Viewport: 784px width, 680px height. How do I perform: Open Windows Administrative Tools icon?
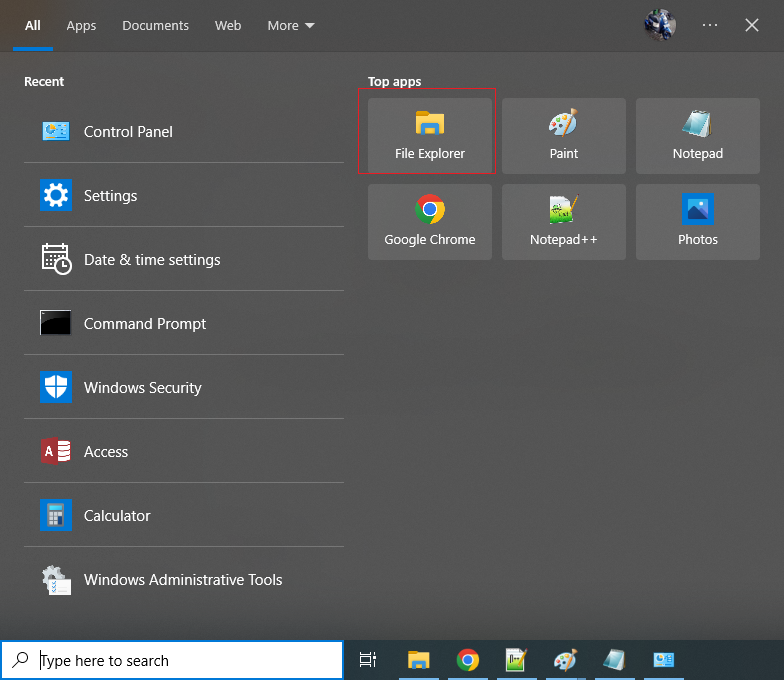56,580
